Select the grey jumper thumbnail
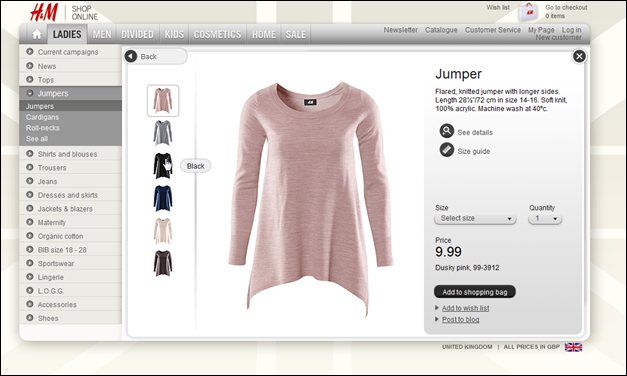This screenshot has height=376, width=627. tap(163, 133)
